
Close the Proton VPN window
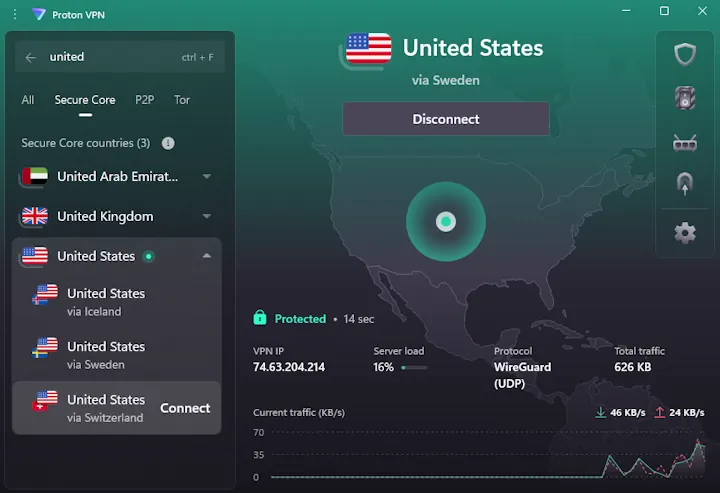[702, 11]
